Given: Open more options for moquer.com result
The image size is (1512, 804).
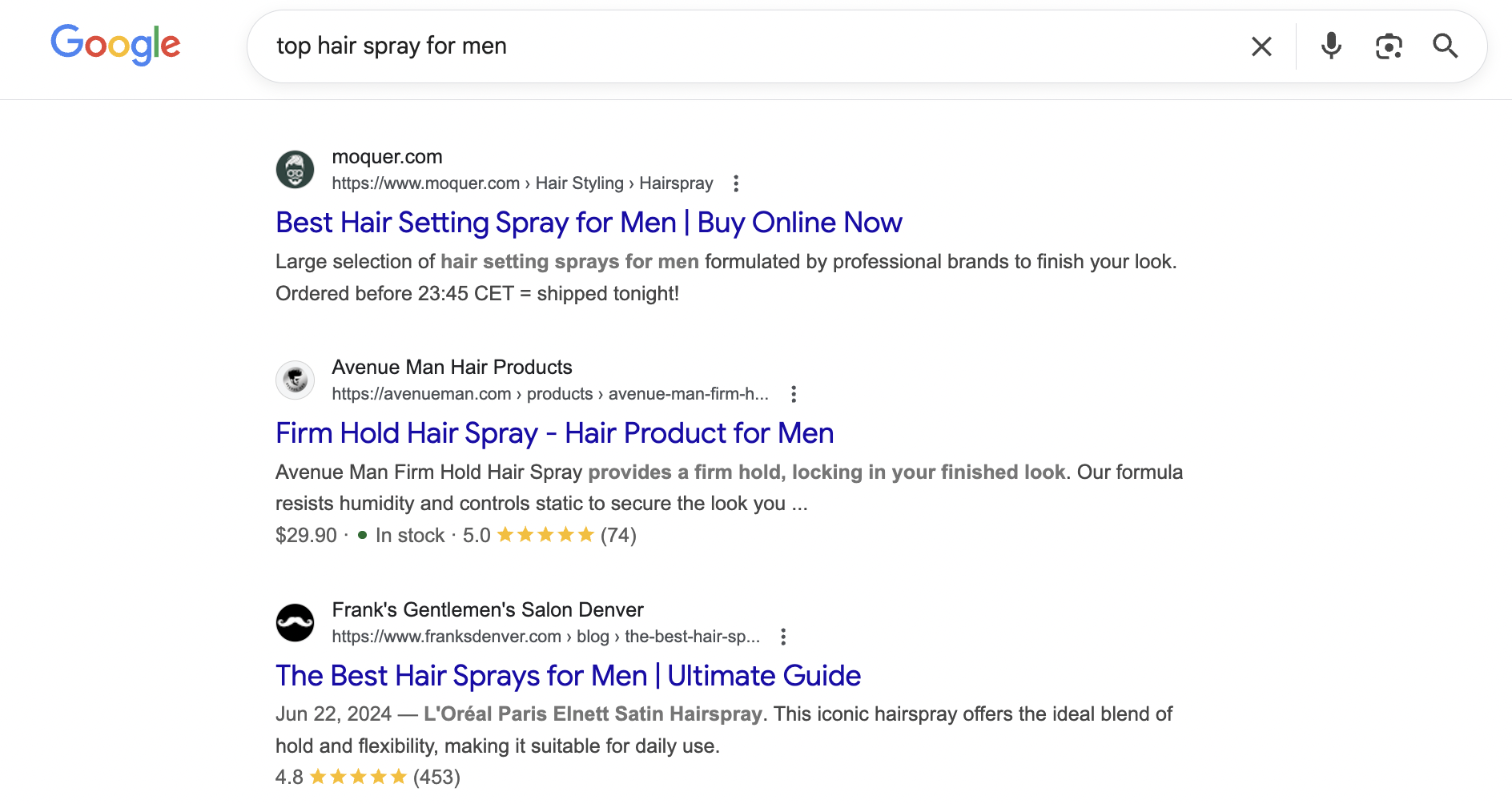Looking at the screenshot, I should (736, 183).
